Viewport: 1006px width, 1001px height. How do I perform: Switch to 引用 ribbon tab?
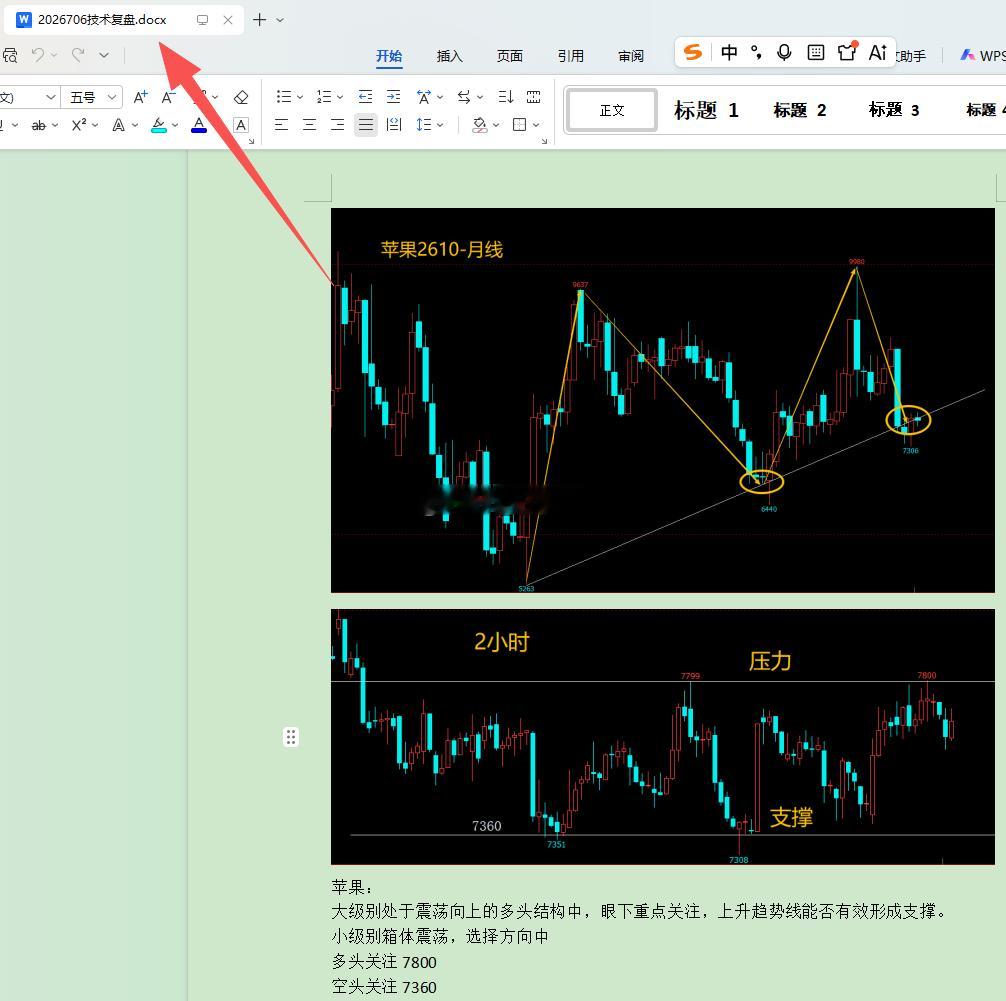click(570, 56)
